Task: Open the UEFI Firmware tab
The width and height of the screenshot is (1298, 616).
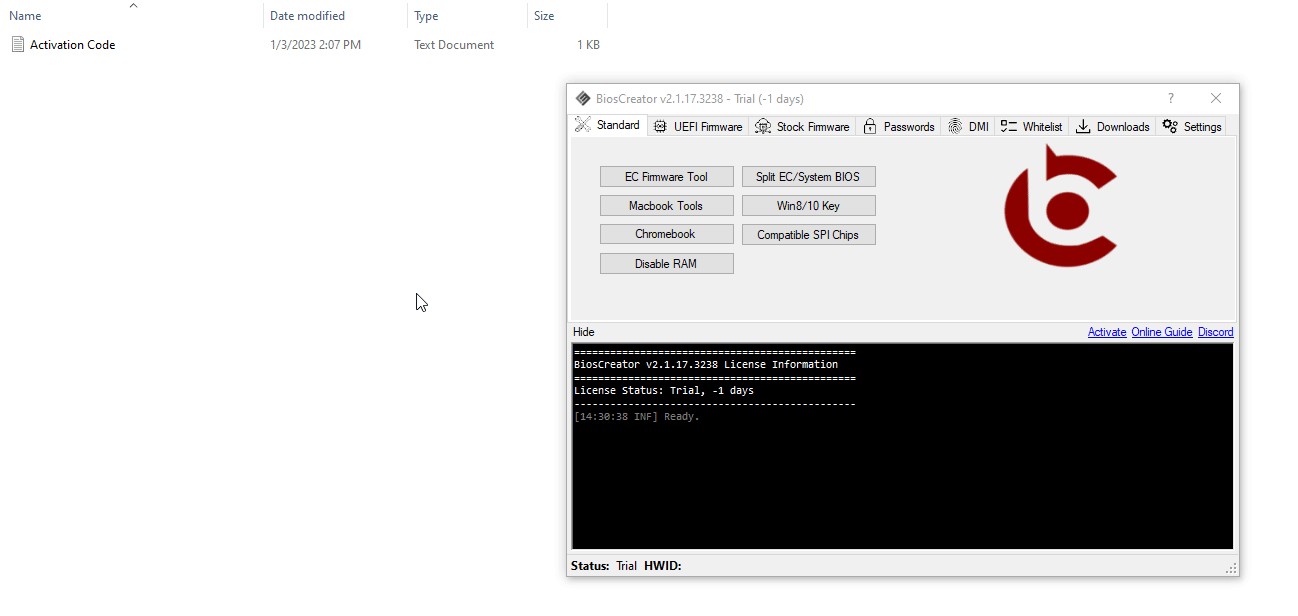Action: [698, 126]
